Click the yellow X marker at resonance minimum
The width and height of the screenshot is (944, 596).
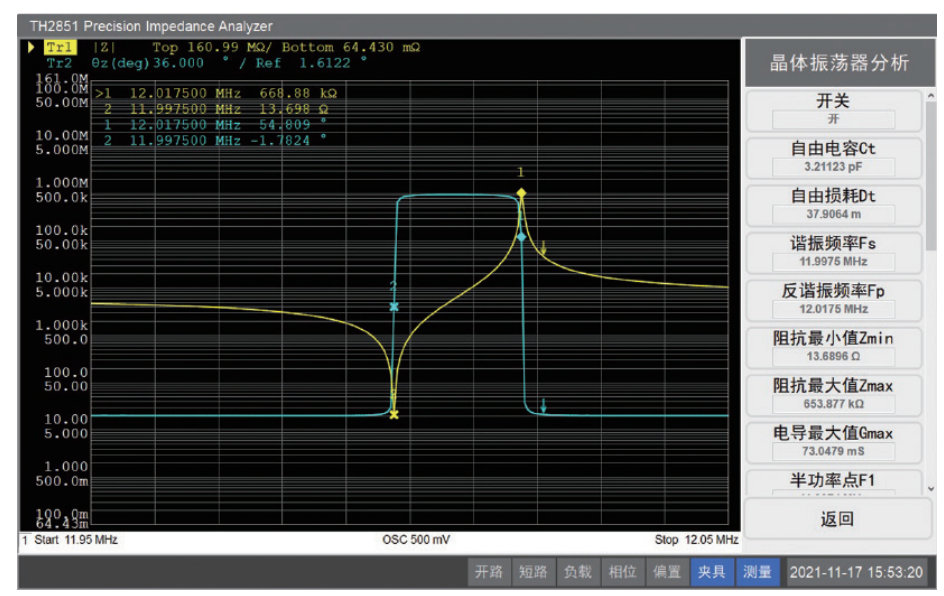coord(394,414)
